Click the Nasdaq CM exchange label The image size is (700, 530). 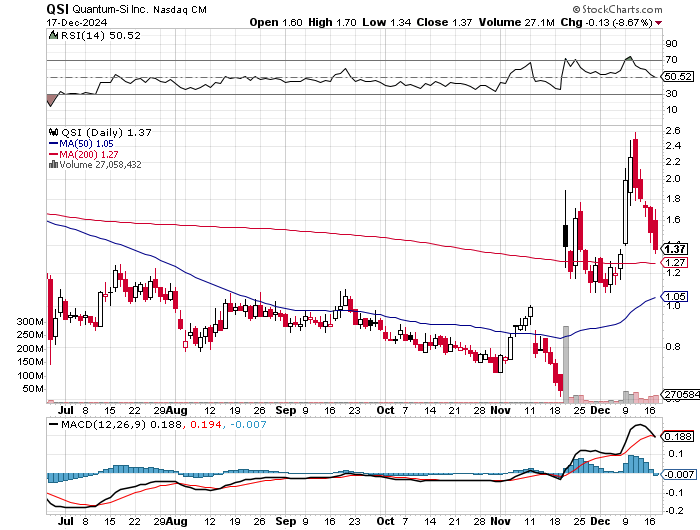(180, 9)
